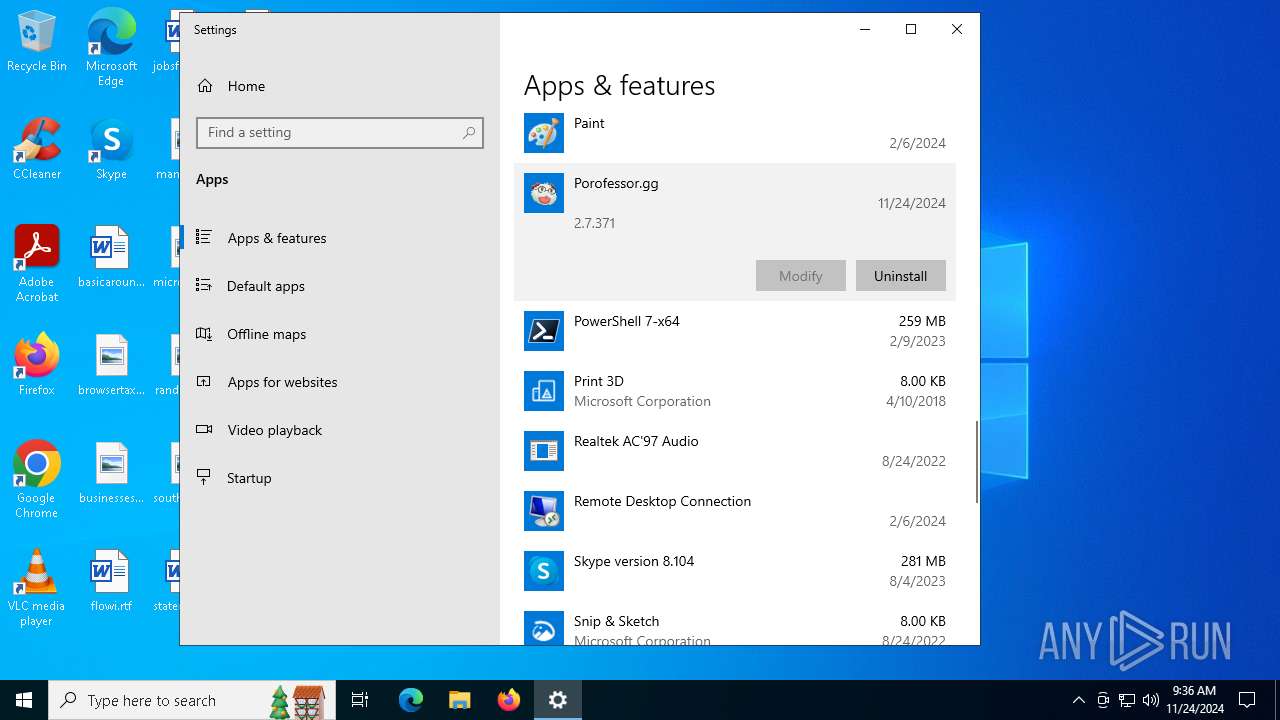Open Firefox from the taskbar
The width and height of the screenshot is (1280, 720).
[509, 700]
